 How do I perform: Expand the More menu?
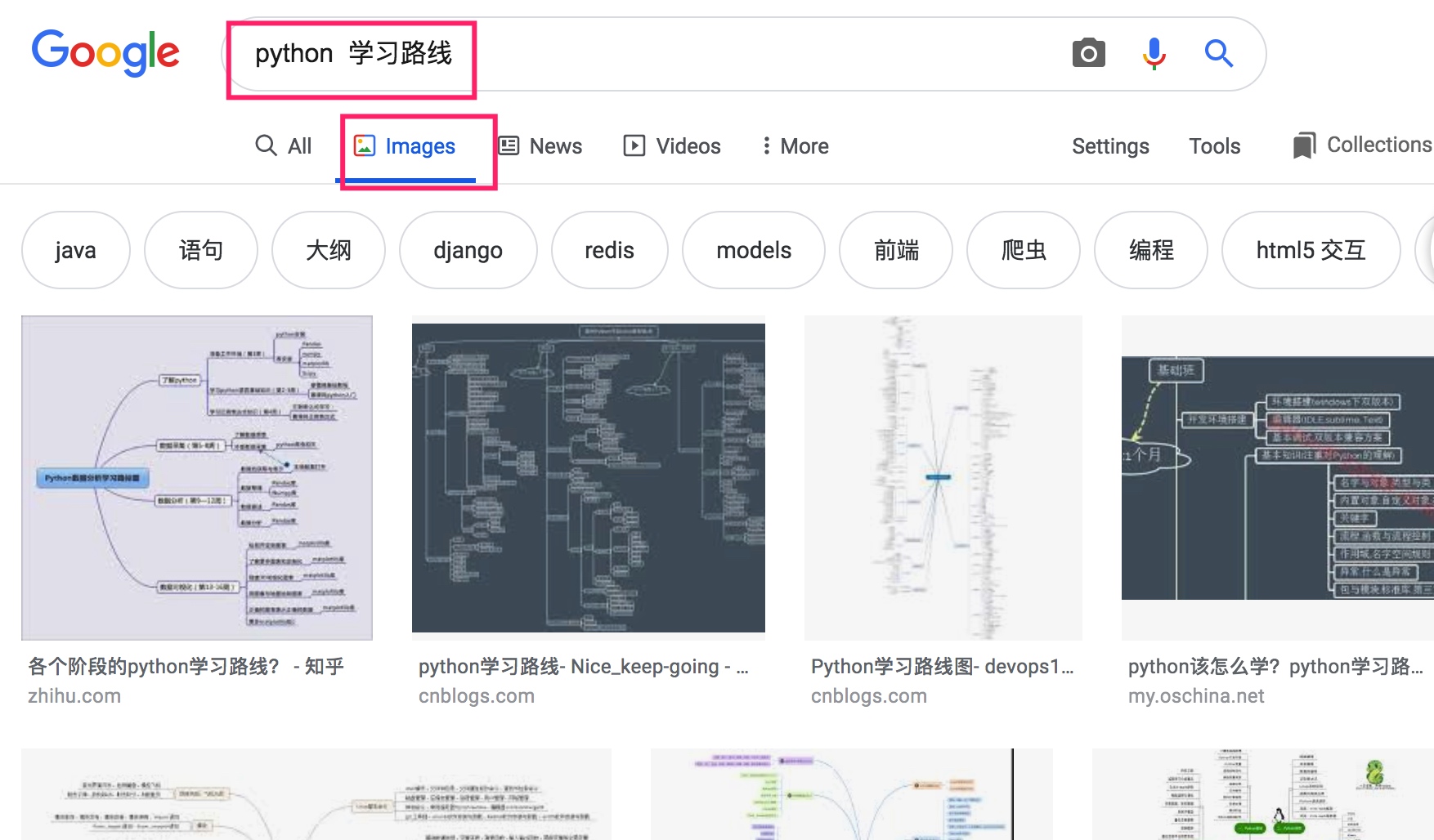795,146
